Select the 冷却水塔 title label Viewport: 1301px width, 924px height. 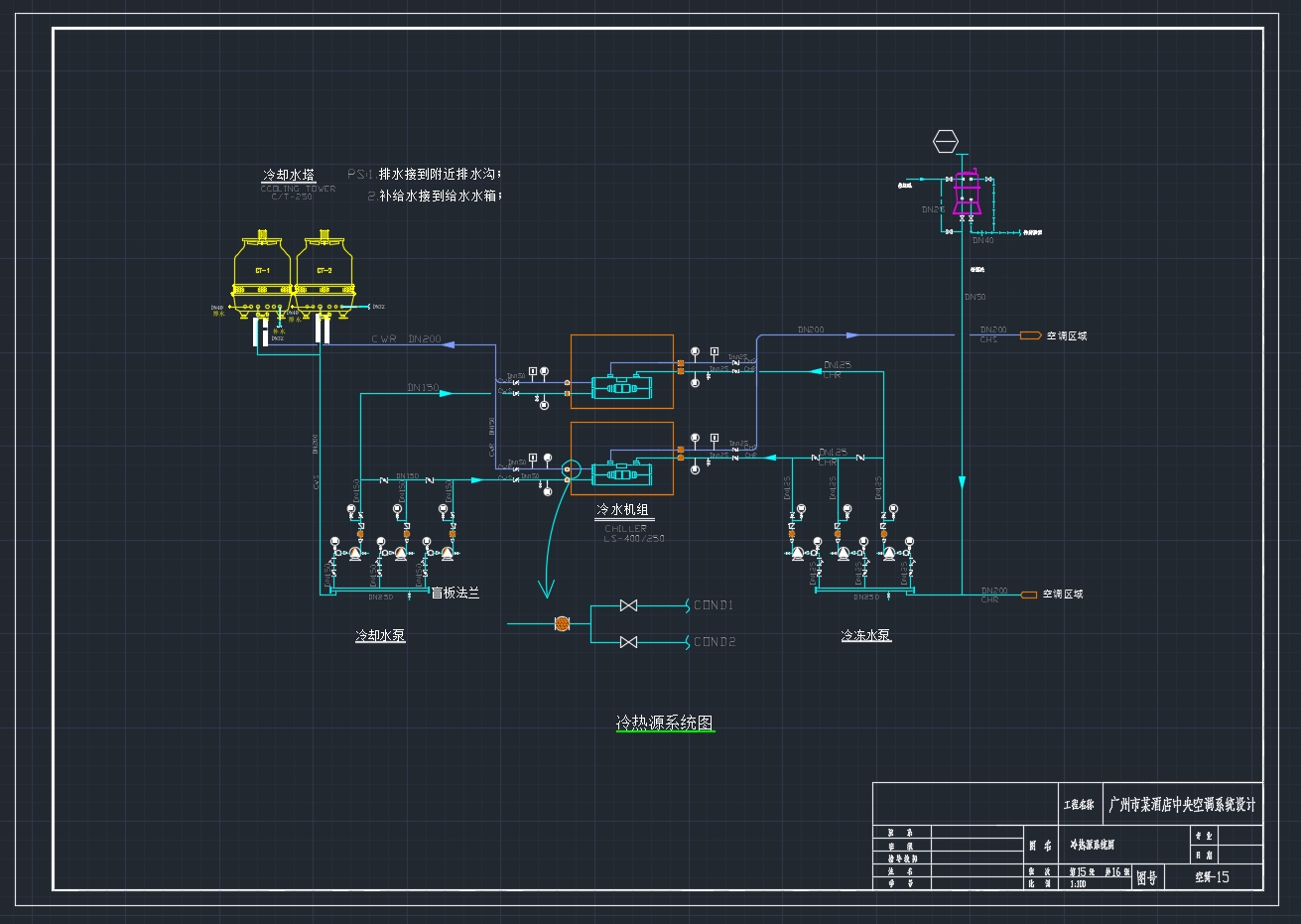289,175
